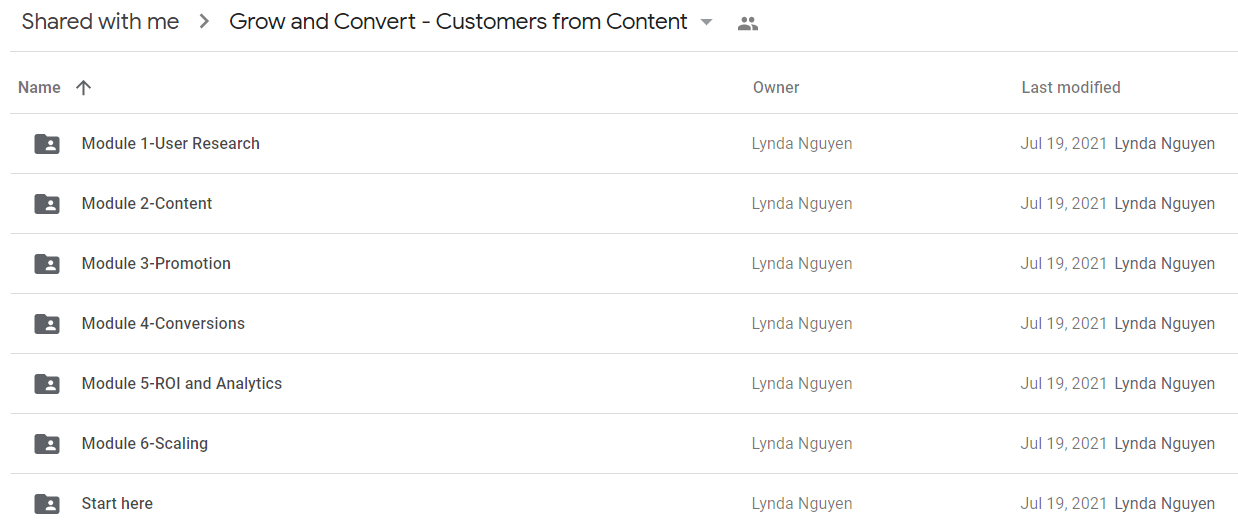Screen dimensions: 1238x529
Task: Select the Module 6-Scaling folder name
Action: 145,444
